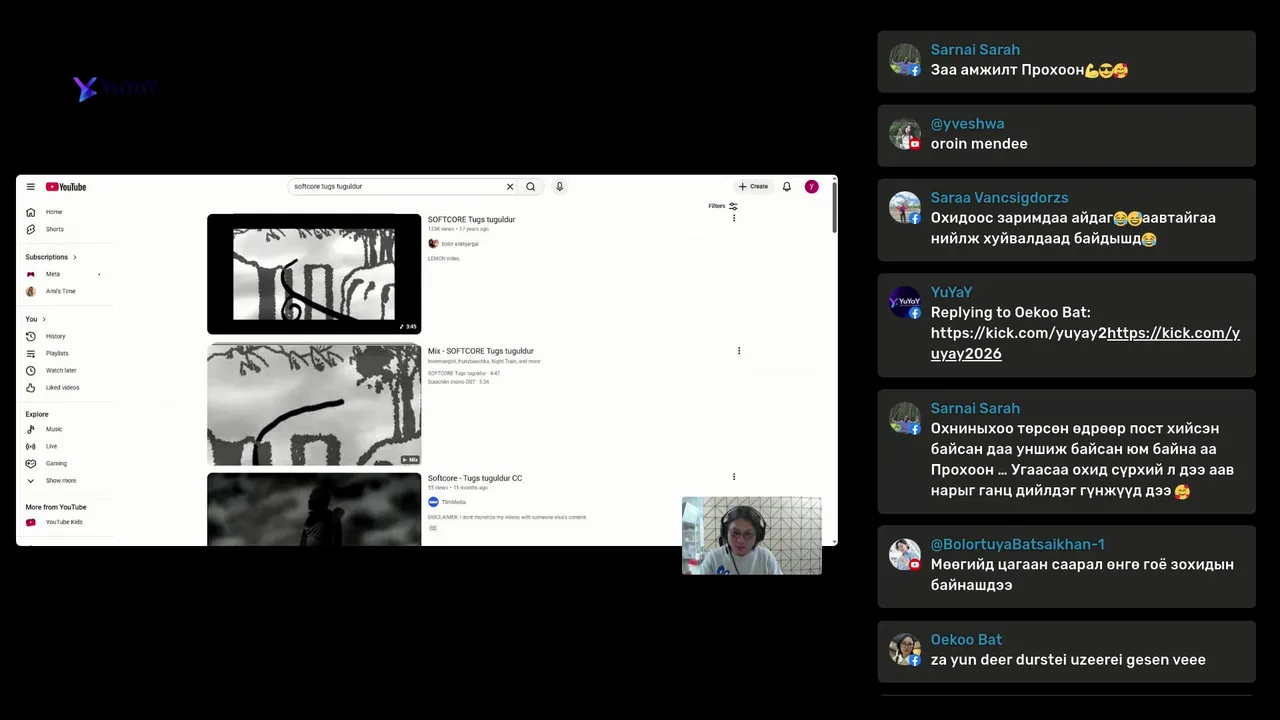Expand Subscriptions section chevron
Viewport: 1280px width, 720px height.
[x=74, y=257]
